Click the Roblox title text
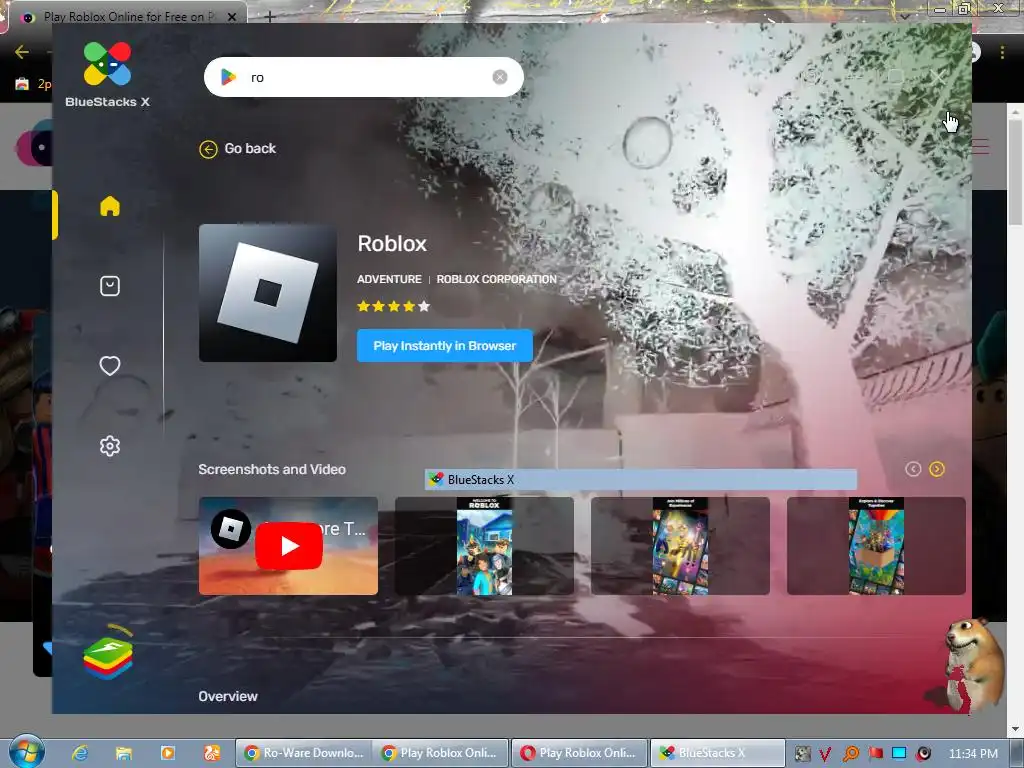The height and width of the screenshot is (768, 1024). (392, 244)
